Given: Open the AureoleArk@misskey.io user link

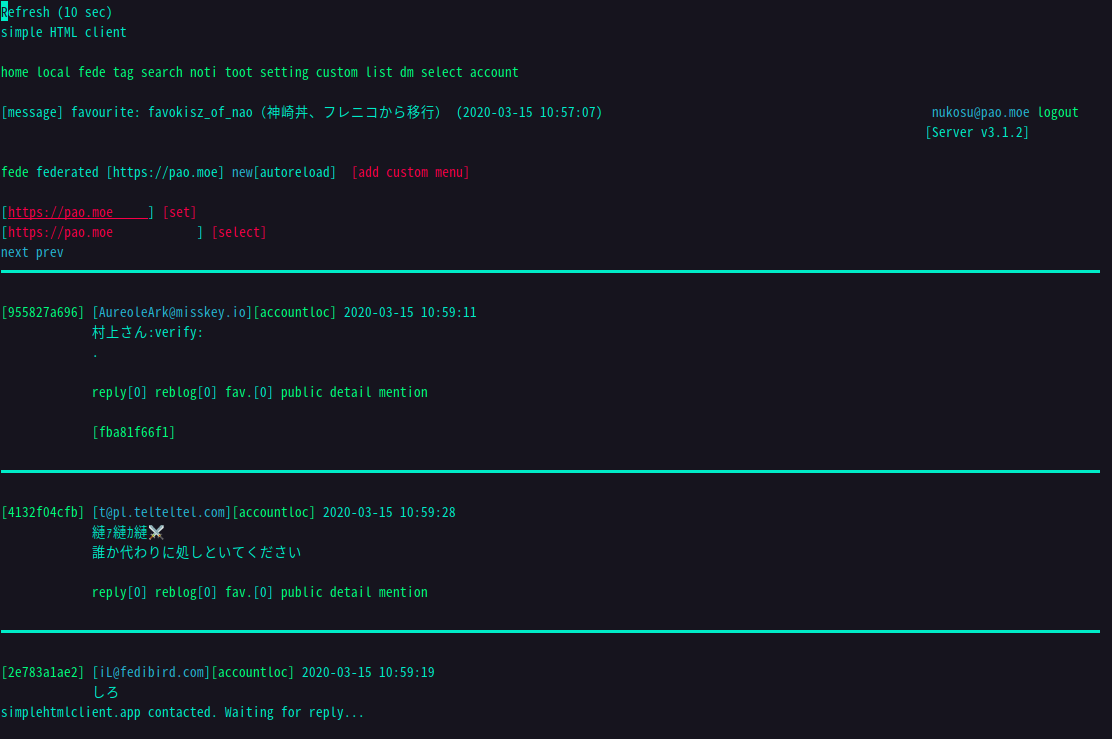Looking at the screenshot, I should click(172, 312).
